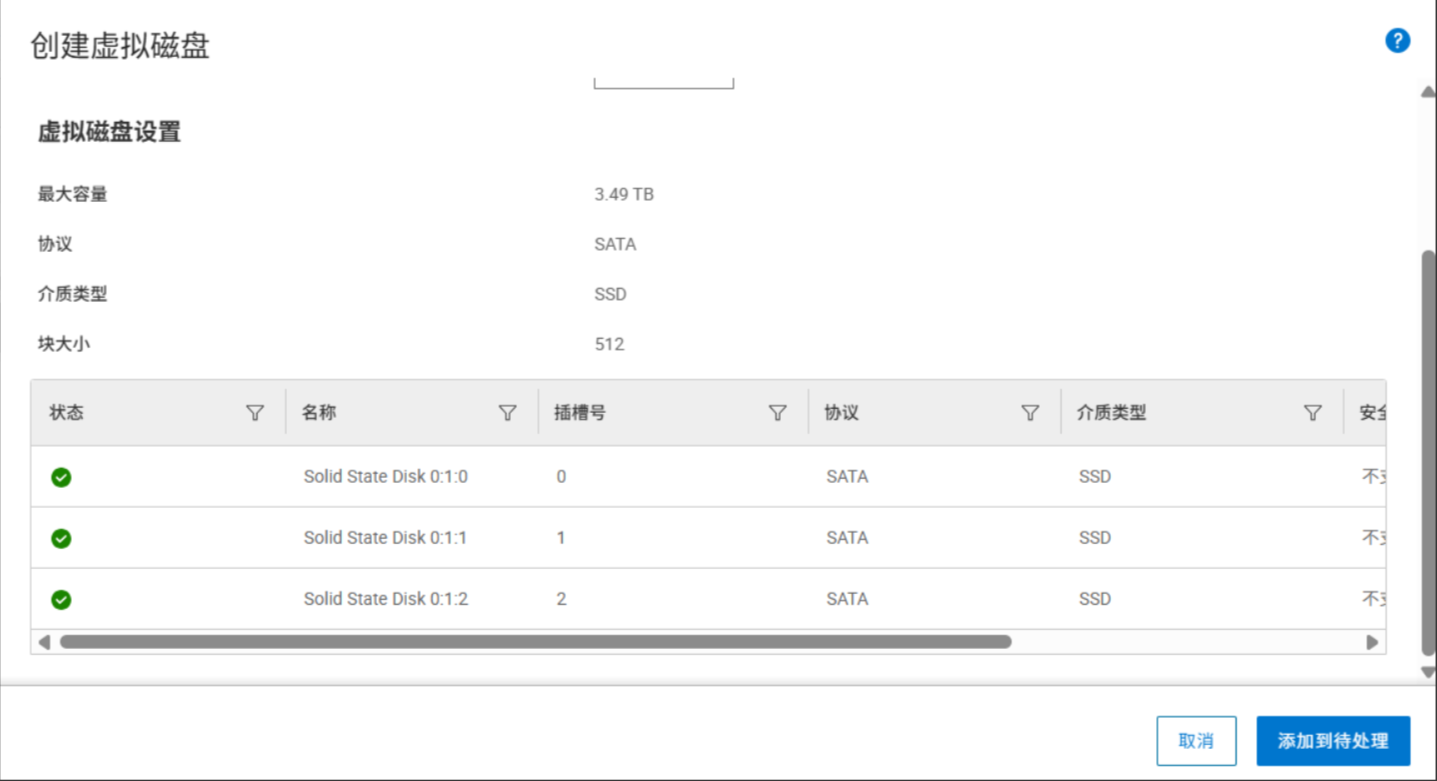
Task: Select the Solid State Disk 0:1:2 row
Action: tap(385, 599)
